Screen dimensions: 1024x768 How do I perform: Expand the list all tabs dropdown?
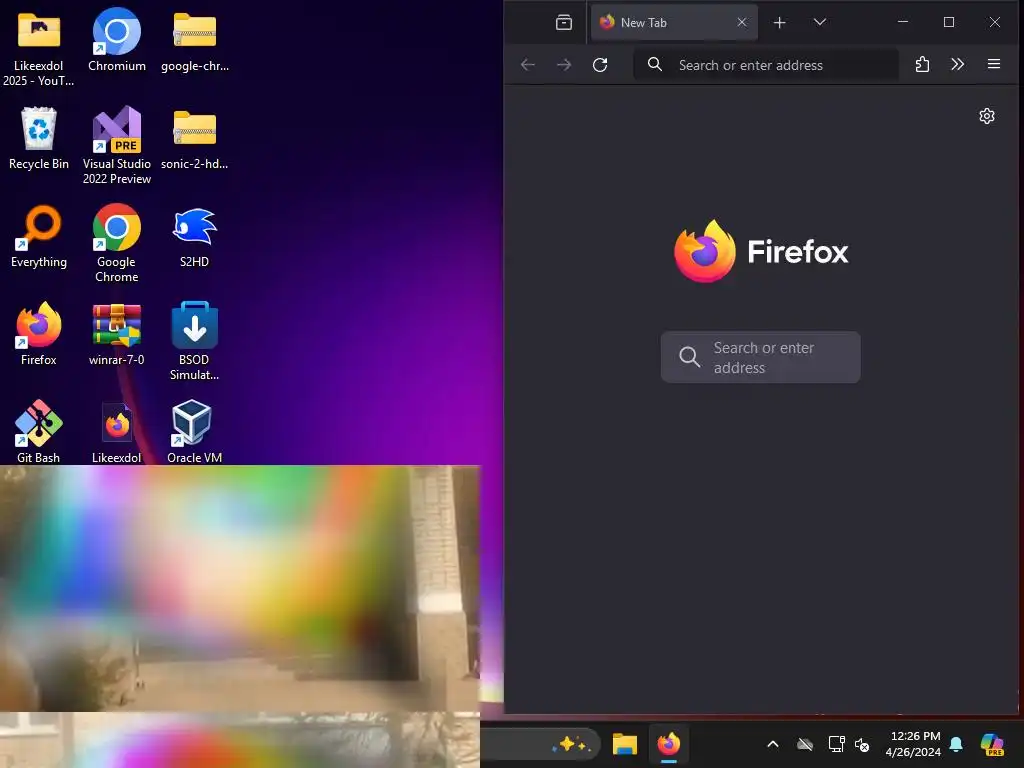820,22
